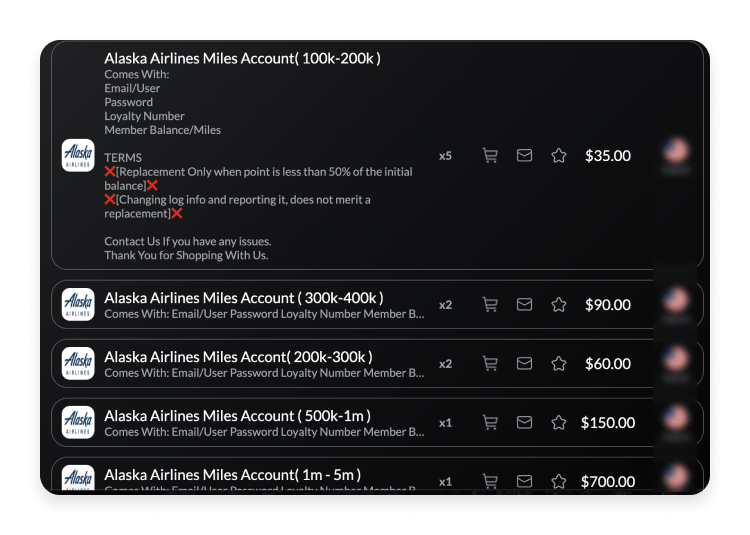
Task: Star the 1m - 5m listing
Action: [559, 481]
